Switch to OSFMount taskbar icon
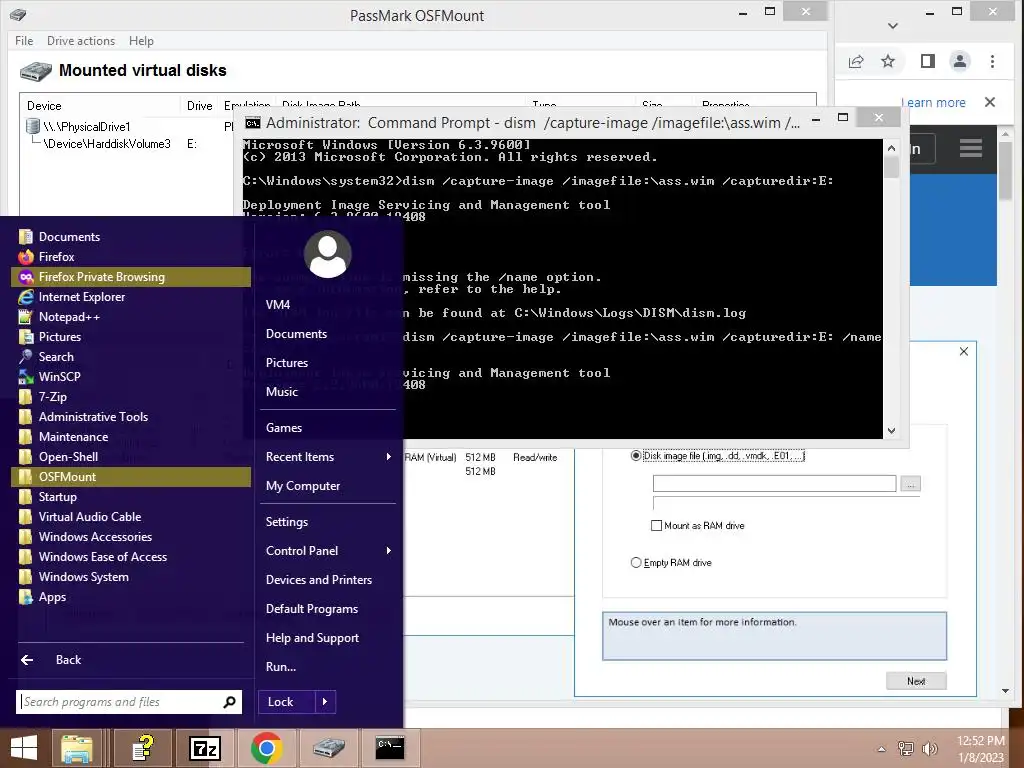The height and width of the screenshot is (768, 1024). tap(328, 748)
